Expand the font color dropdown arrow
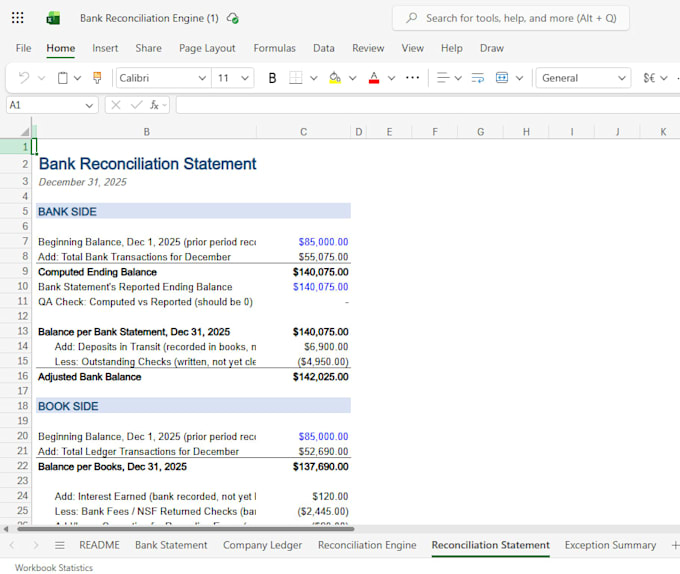 tap(392, 78)
